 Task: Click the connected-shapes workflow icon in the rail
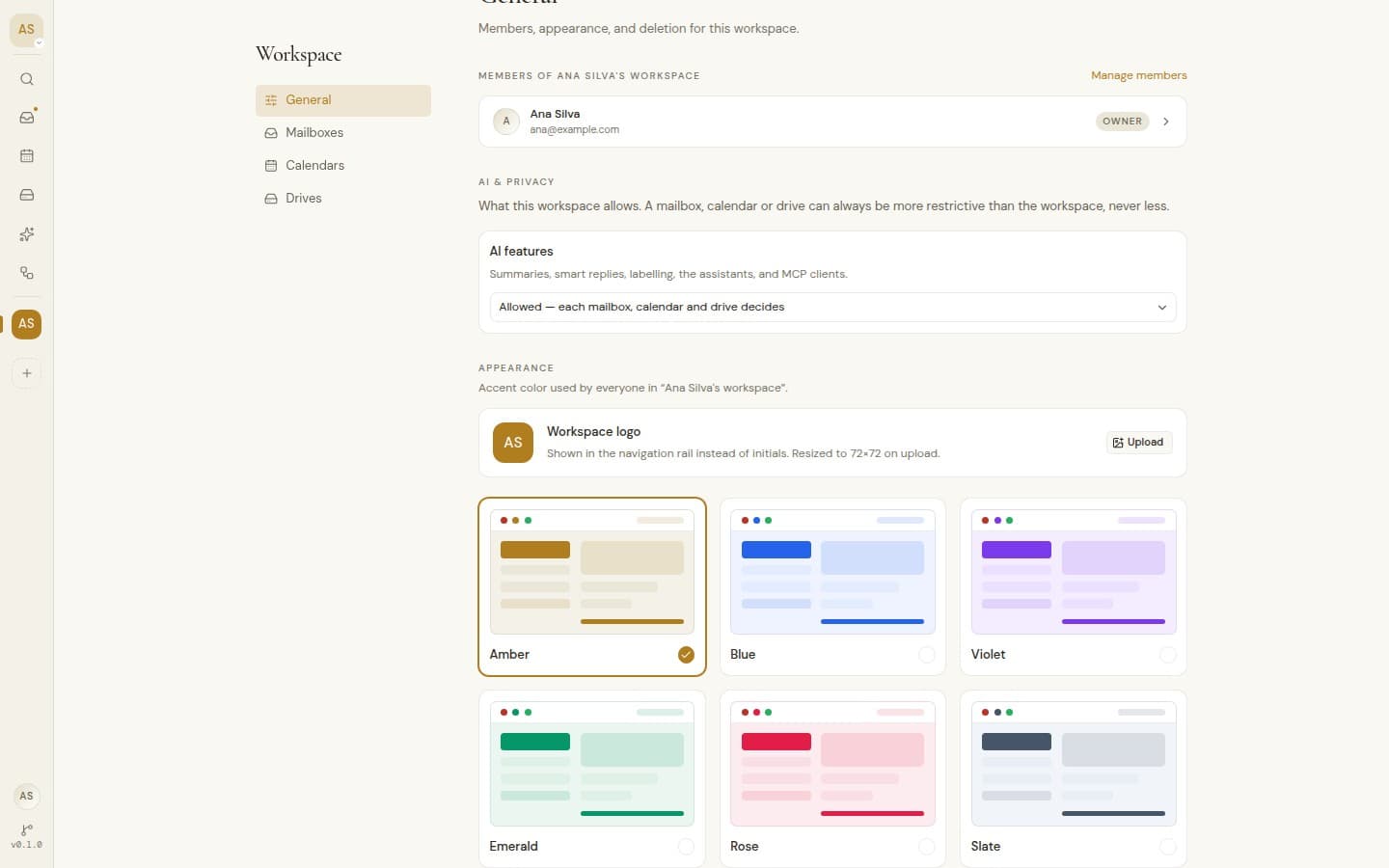[27, 273]
